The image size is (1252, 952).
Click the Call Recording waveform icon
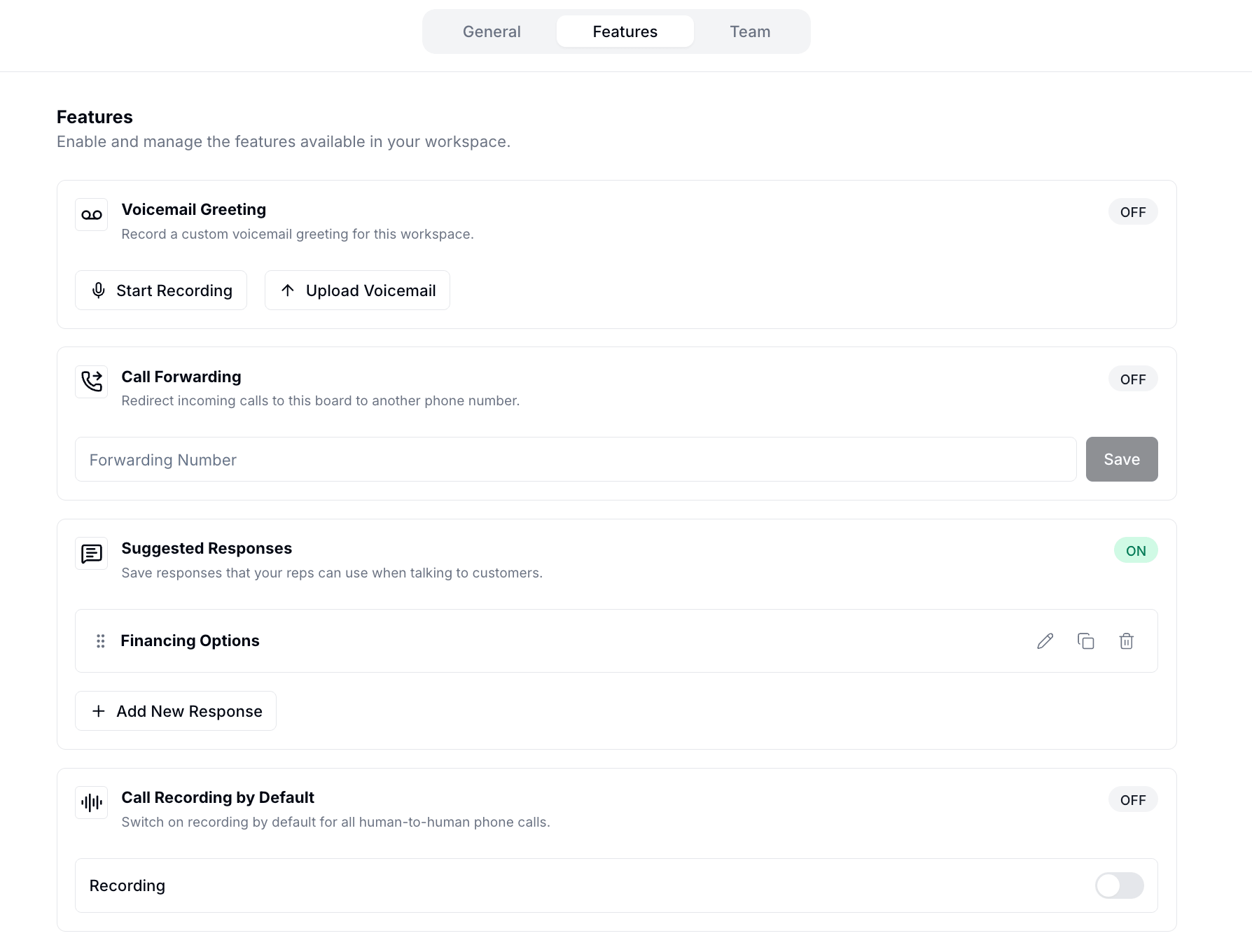click(x=92, y=802)
